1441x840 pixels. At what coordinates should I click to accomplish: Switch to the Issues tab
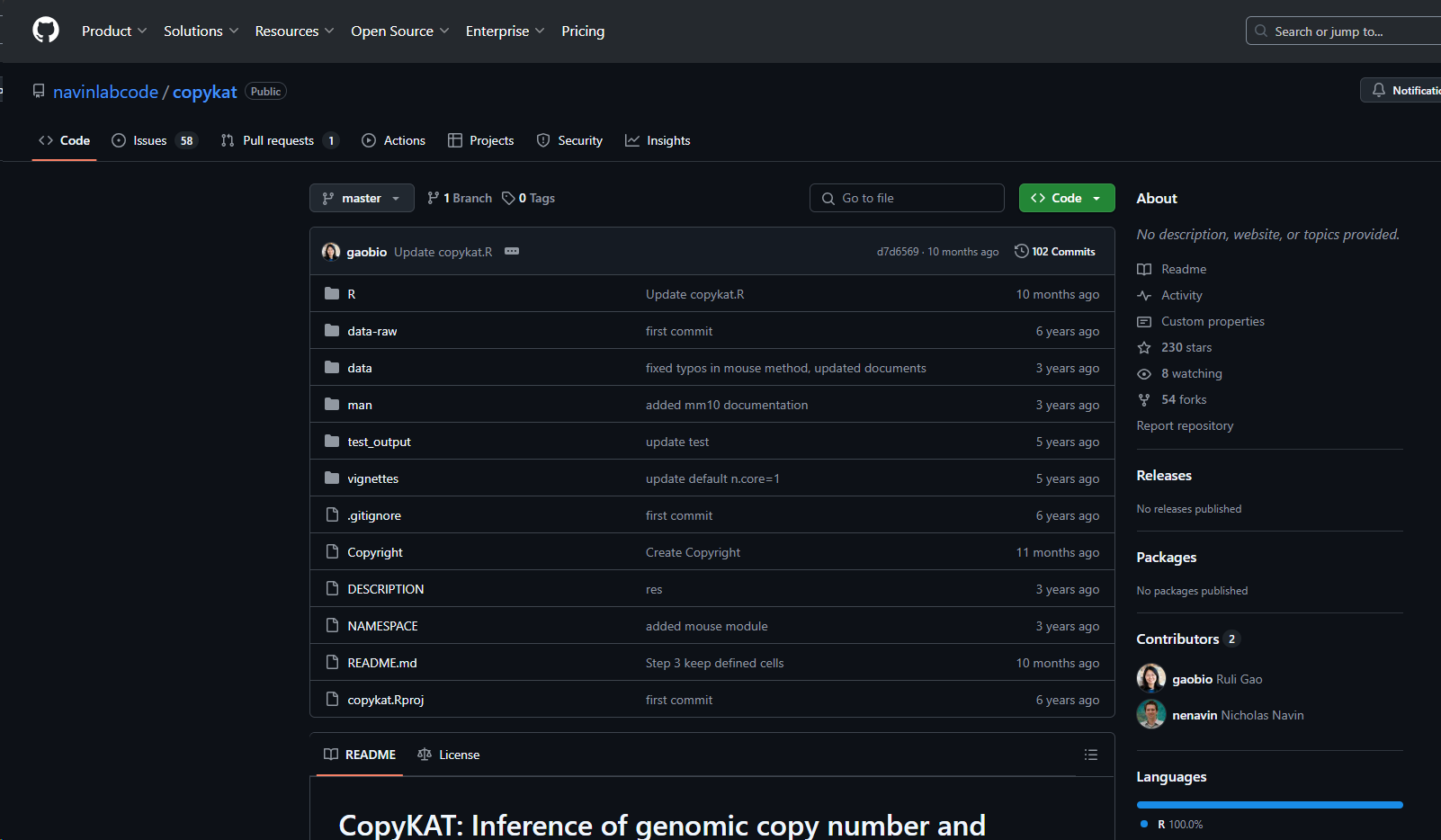click(x=154, y=140)
